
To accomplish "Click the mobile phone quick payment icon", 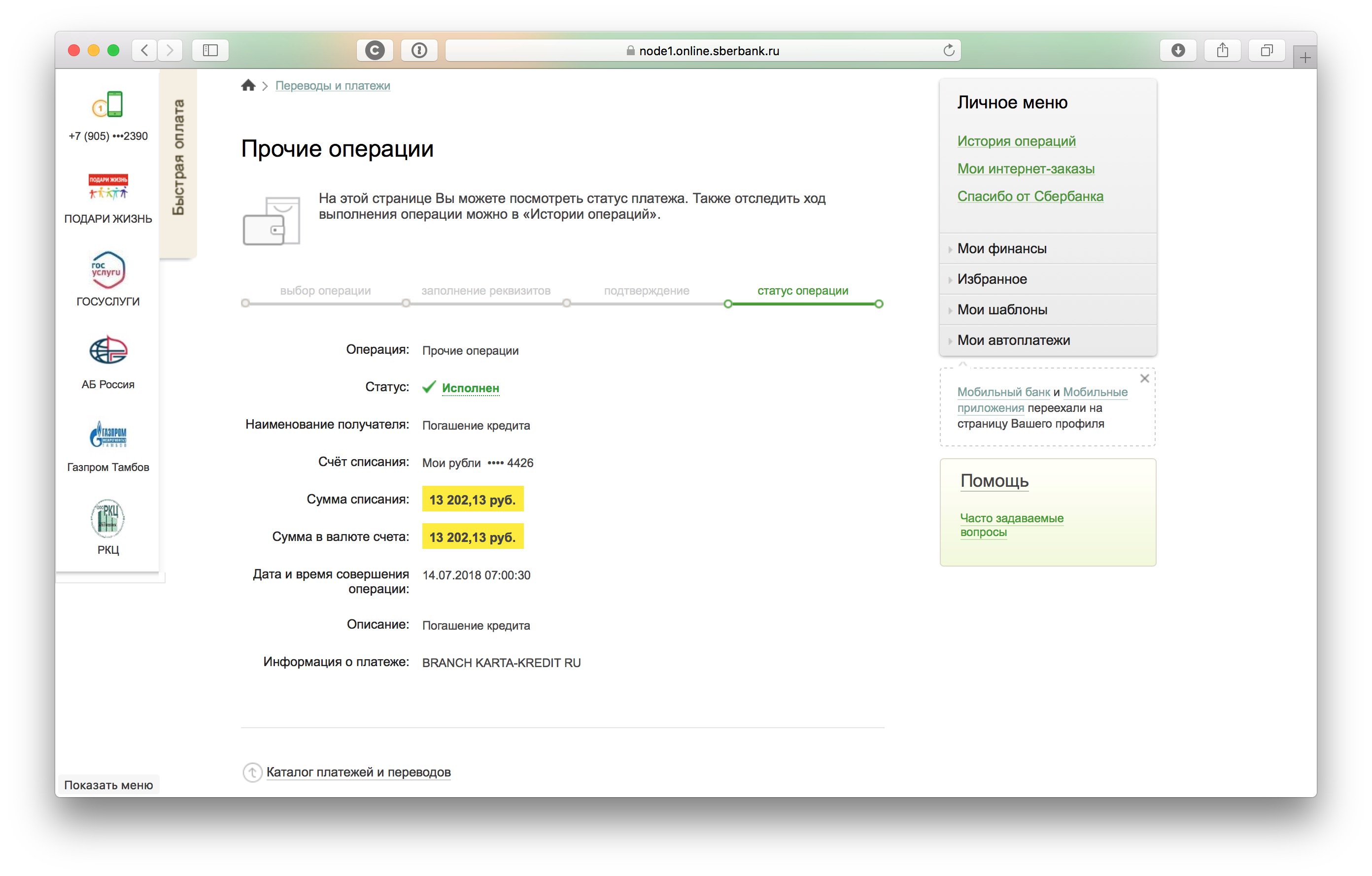I will click(108, 103).
